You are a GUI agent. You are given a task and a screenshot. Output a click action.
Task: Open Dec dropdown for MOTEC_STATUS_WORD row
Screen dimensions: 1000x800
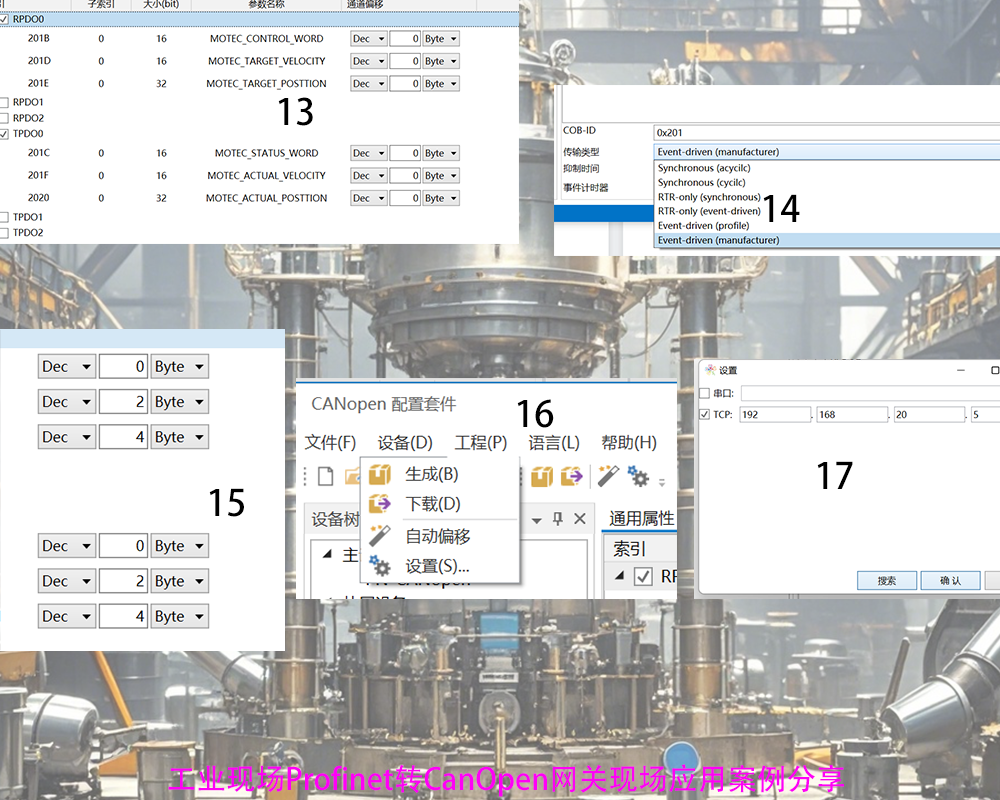tap(369, 153)
